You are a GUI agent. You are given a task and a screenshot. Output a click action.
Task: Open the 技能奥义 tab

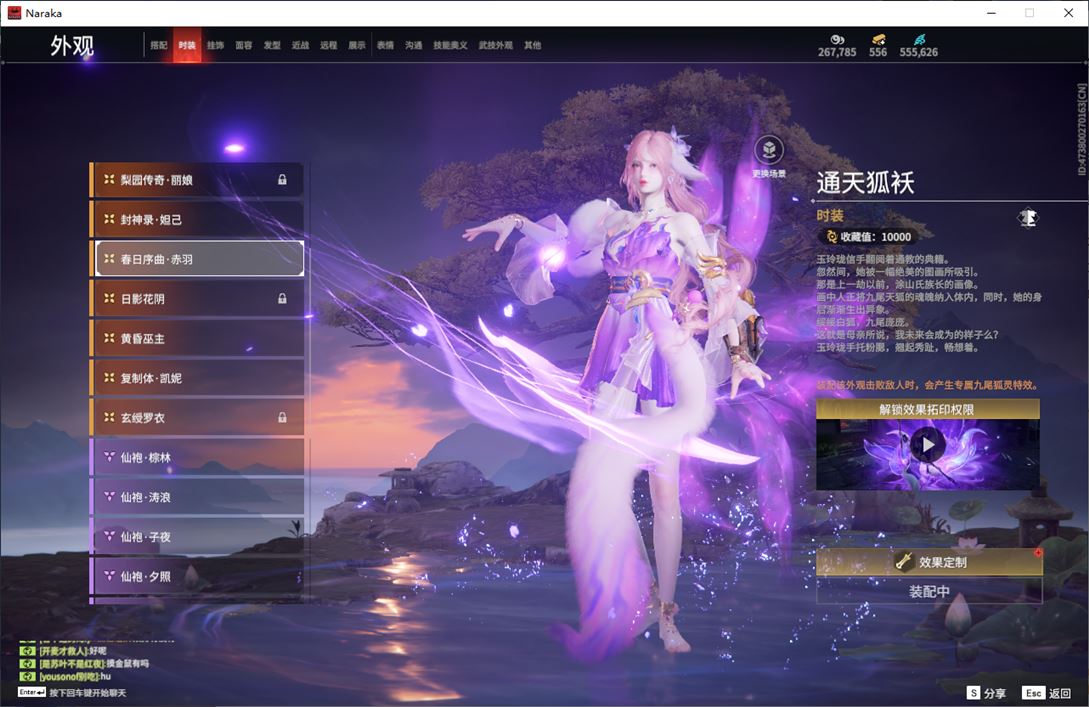(x=450, y=45)
